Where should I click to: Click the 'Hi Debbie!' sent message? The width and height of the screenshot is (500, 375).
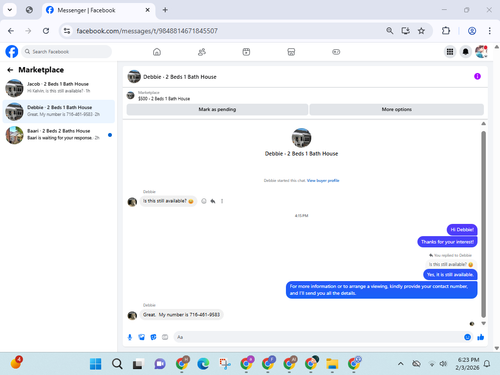pos(462,230)
